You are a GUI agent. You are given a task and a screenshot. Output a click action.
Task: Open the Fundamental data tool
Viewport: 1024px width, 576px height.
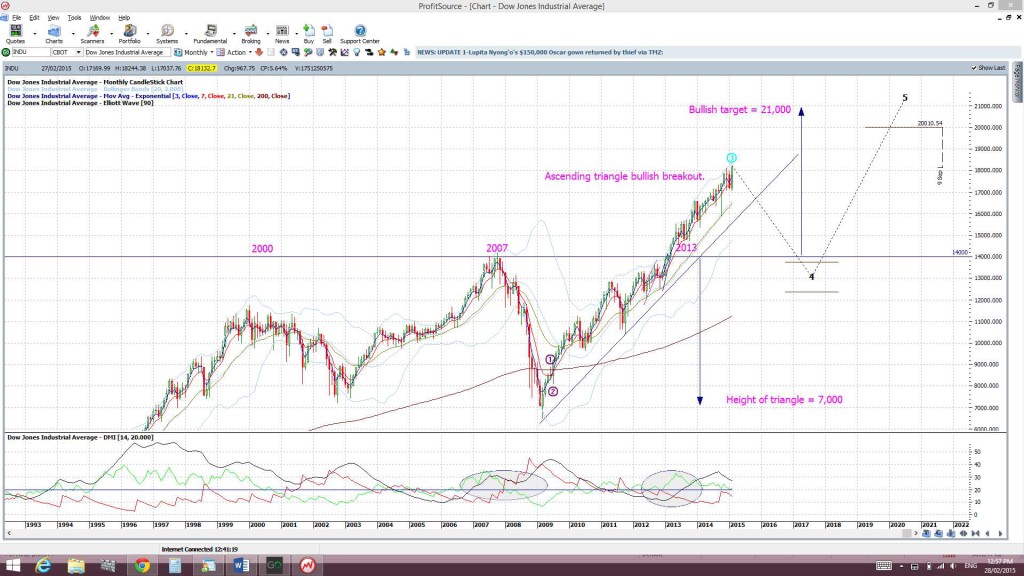click(x=210, y=34)
